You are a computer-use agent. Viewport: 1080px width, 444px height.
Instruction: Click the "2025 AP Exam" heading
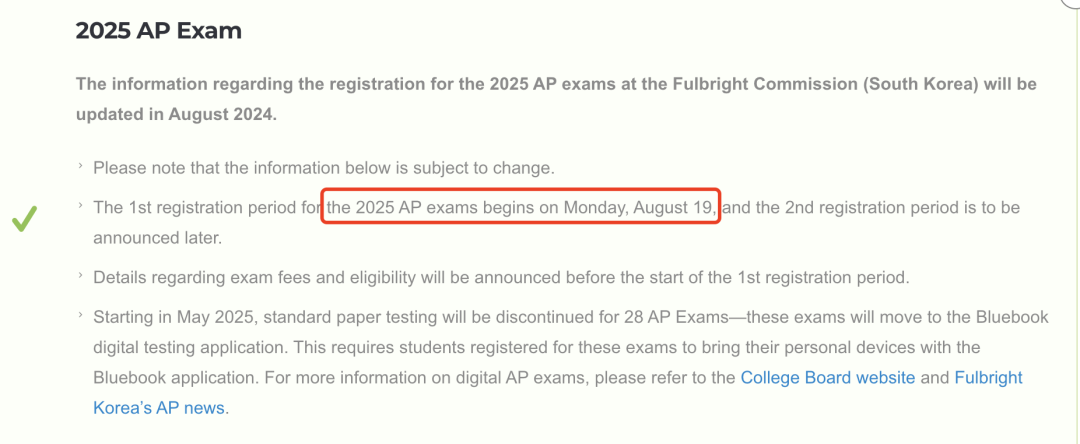click(x=158, y=31)
